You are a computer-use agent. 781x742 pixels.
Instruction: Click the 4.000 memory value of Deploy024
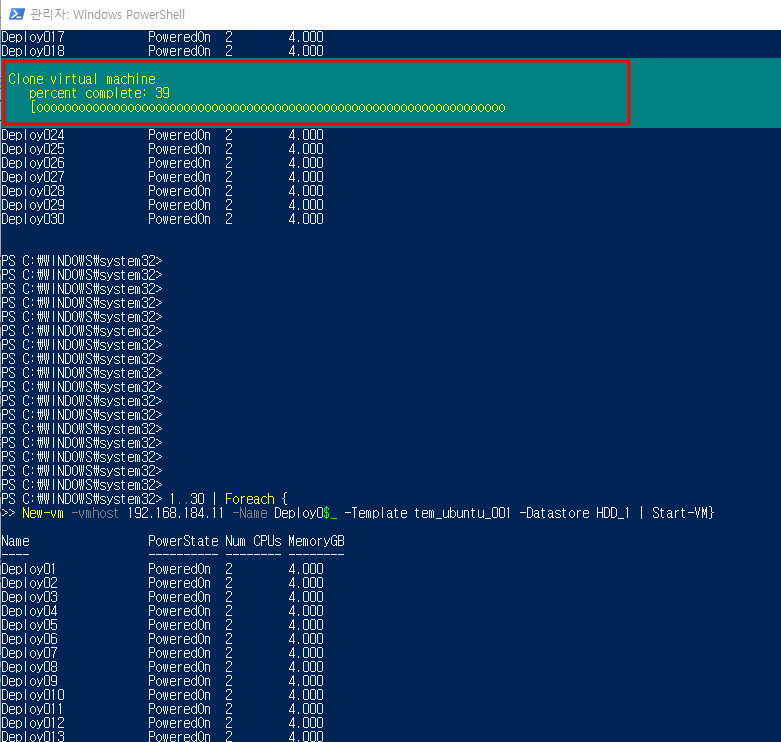point(306,135)
